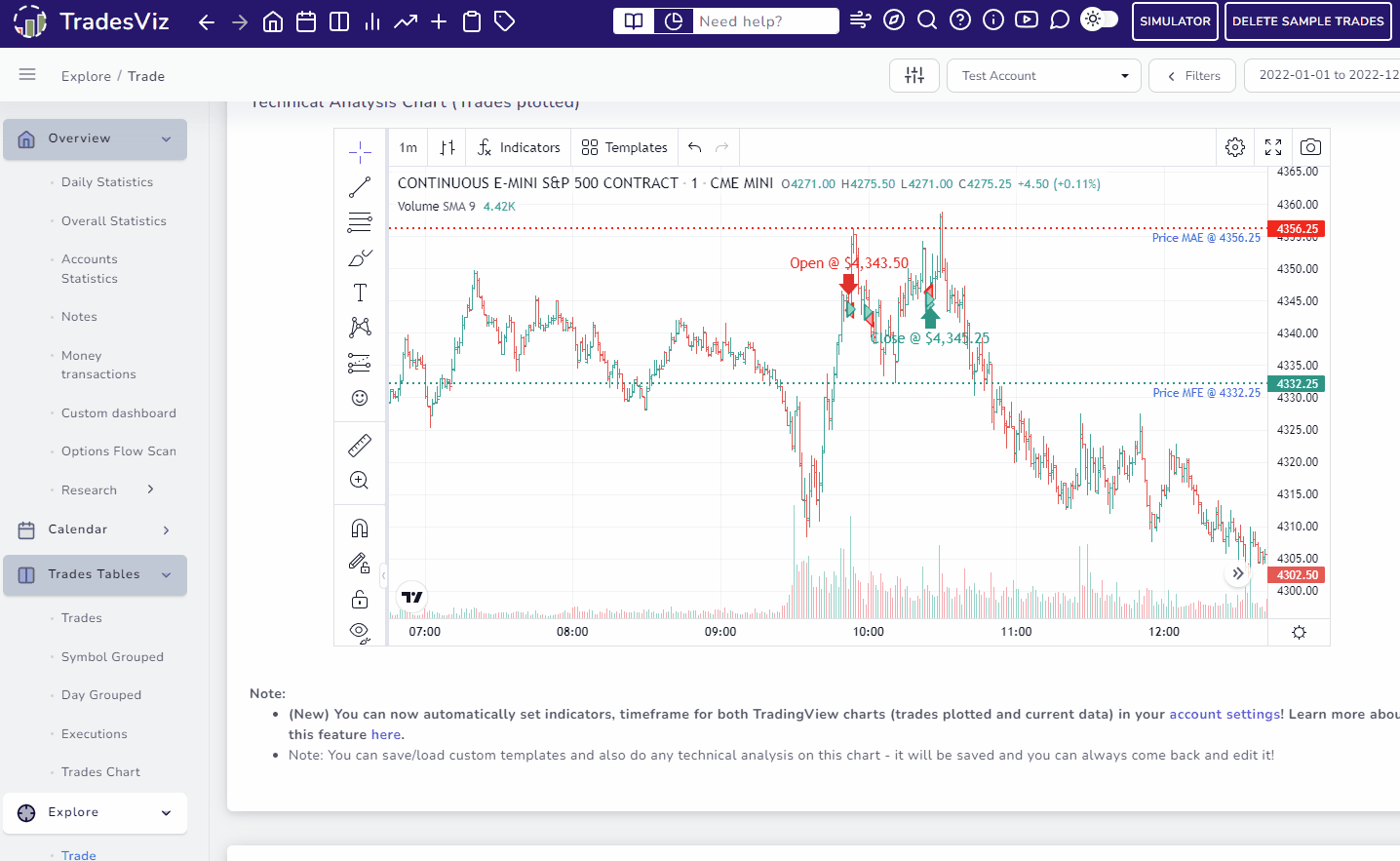This screenshot has width=1400, height=861.
Task: Open the global filter sliders button
Action: point(914,75)
